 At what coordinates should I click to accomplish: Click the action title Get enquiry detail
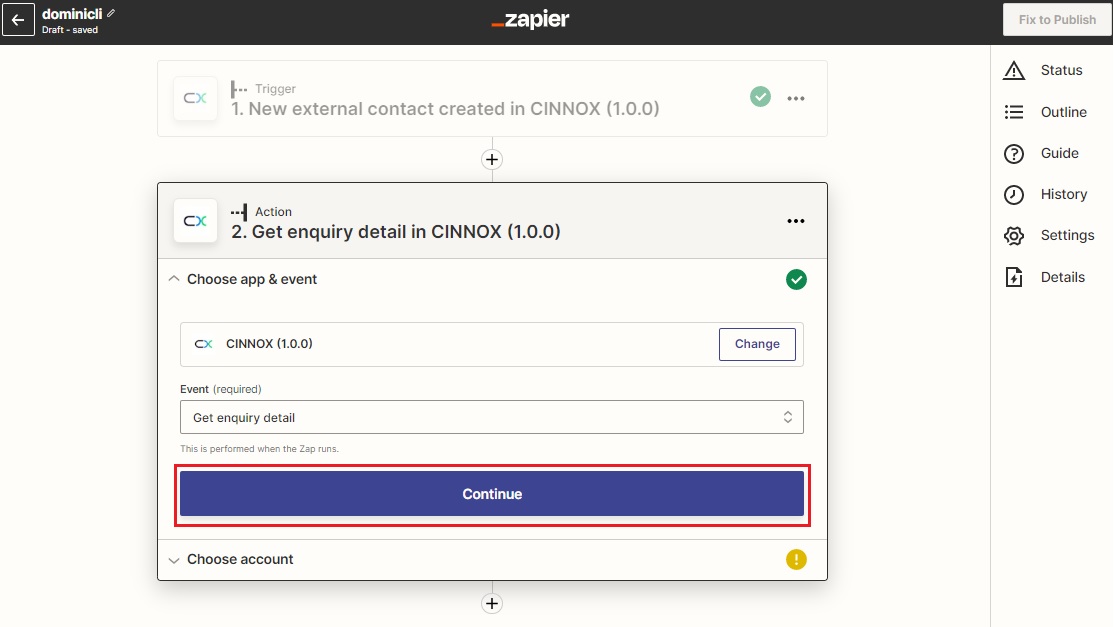395,232
